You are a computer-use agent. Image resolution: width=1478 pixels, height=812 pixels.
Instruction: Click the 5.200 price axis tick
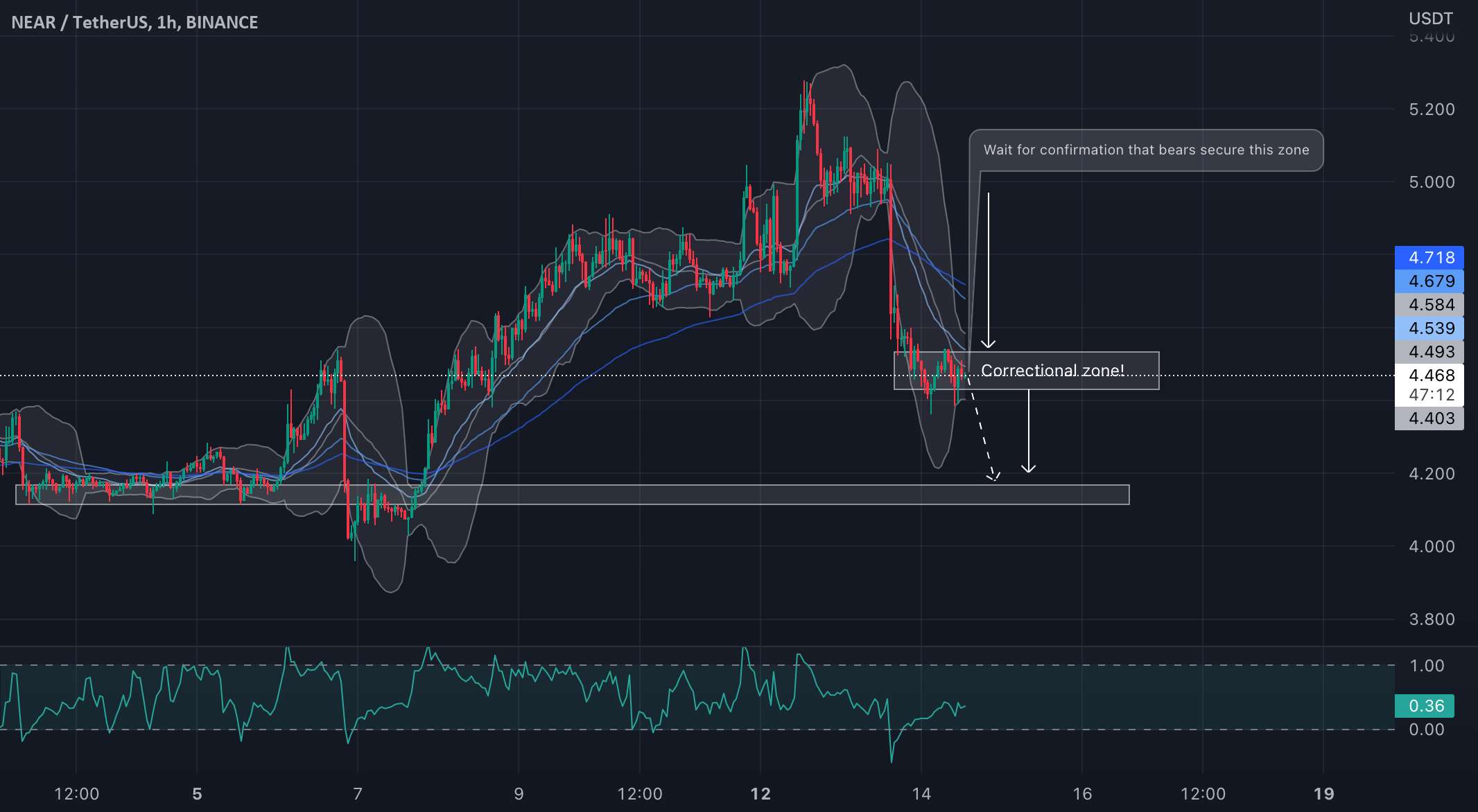[x=1432, y=109]
